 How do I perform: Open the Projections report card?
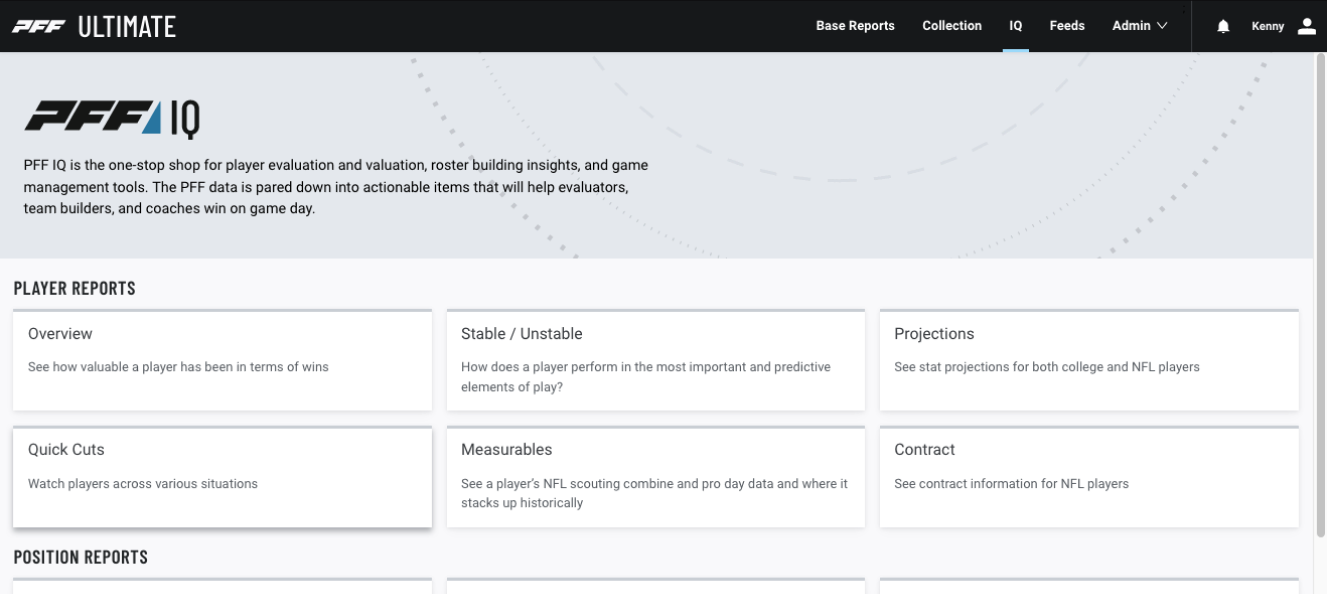click(x=1089, y=360)
